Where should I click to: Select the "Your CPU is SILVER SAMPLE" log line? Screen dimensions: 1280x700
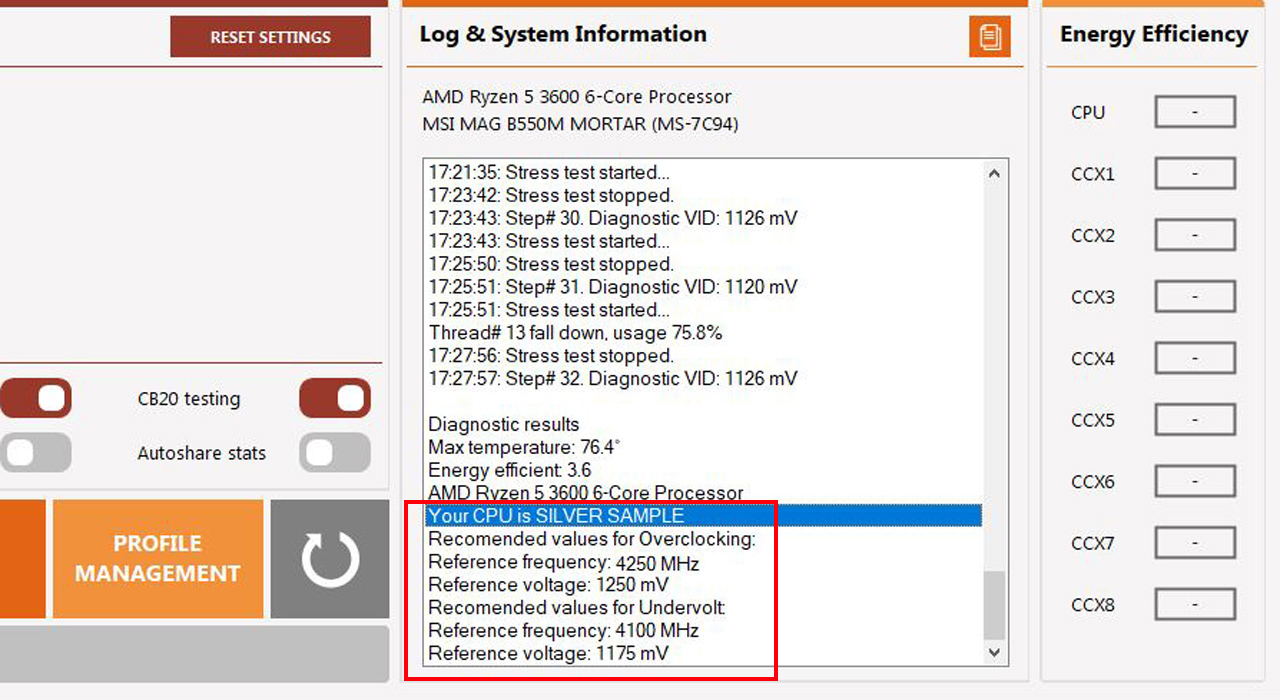pos(556,516)
